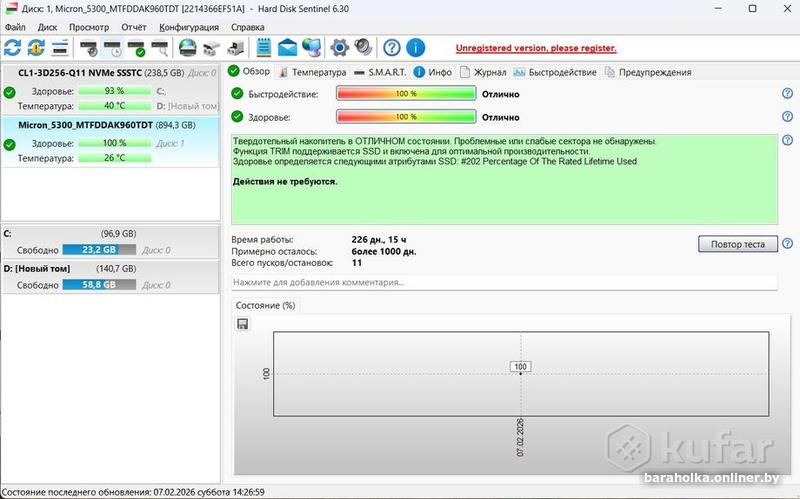Click the printers-style icon after the globe disk

[211, 48]
